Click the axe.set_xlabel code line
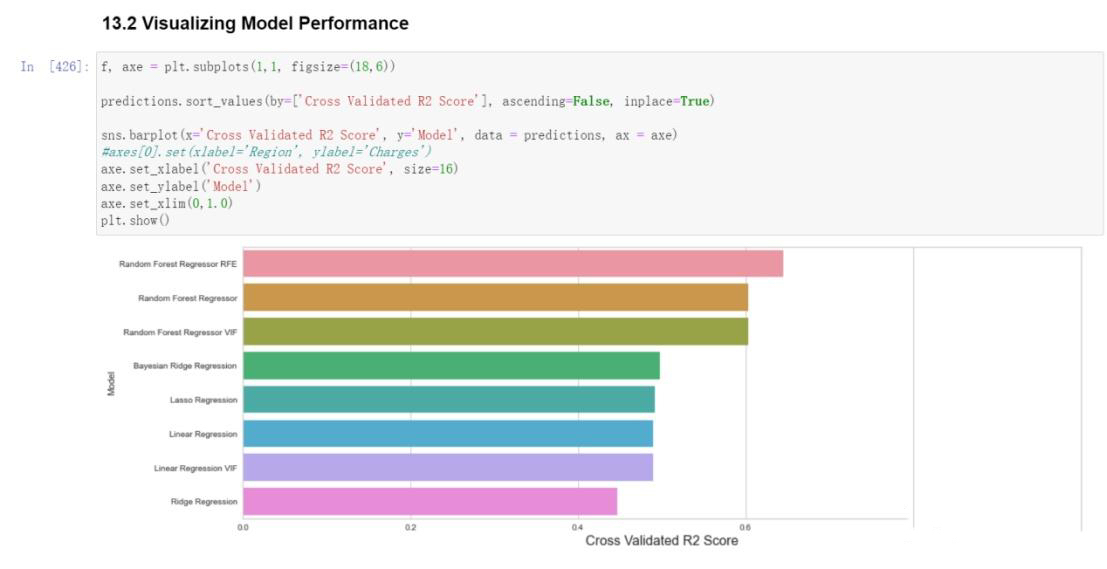Screen dimensions: 1107x569 coord(279,169)
